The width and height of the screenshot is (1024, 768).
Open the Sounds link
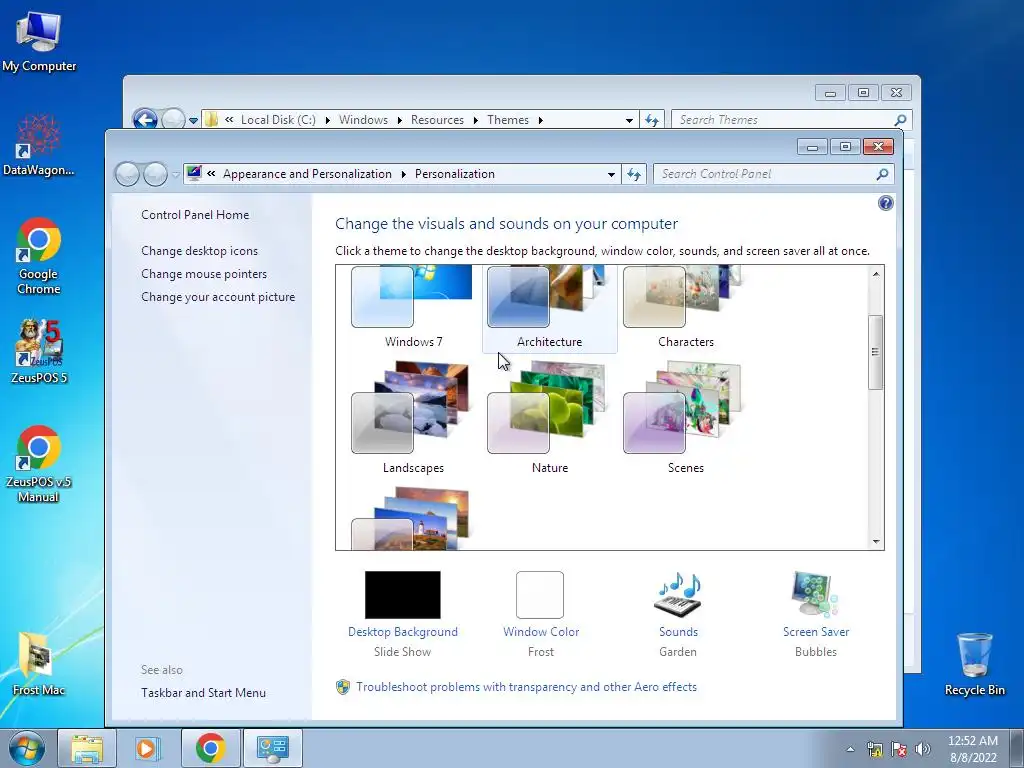678,632
